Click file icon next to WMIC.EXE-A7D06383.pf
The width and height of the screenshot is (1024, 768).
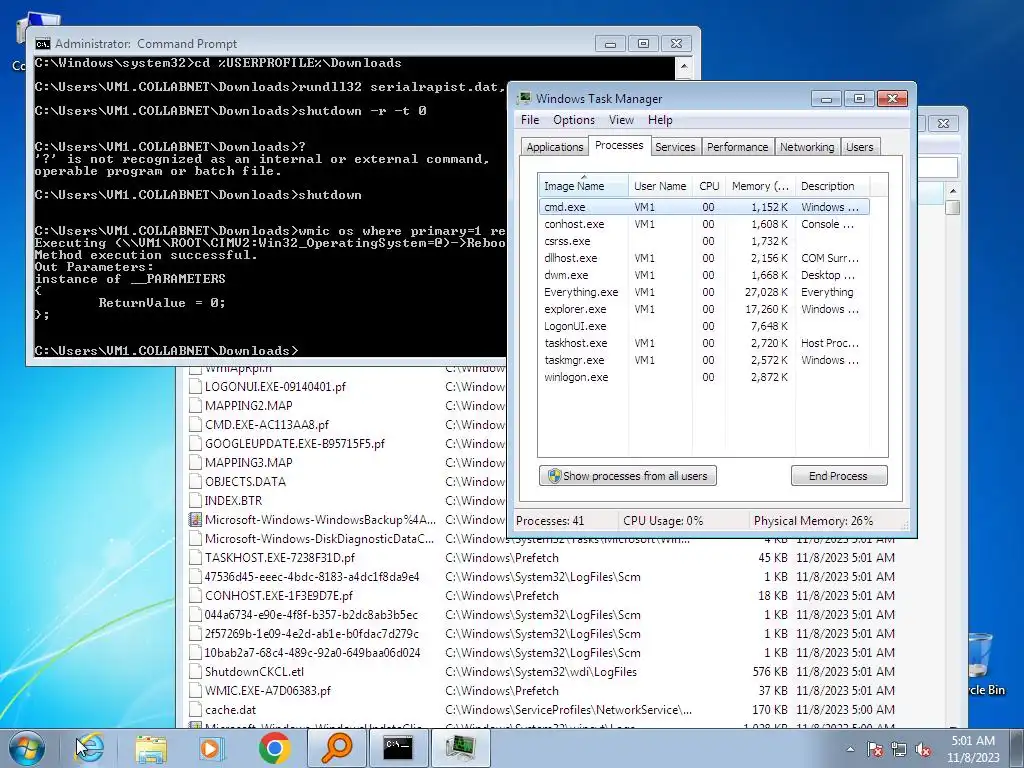point(195,690)
